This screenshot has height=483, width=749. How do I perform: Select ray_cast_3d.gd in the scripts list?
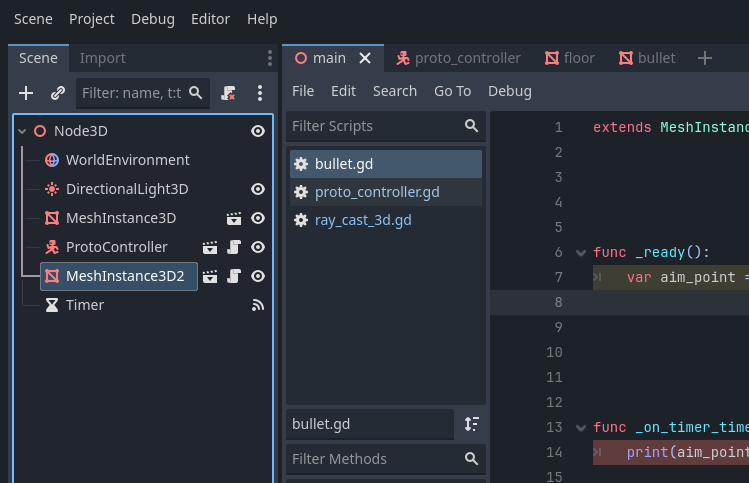click(363, 220)
